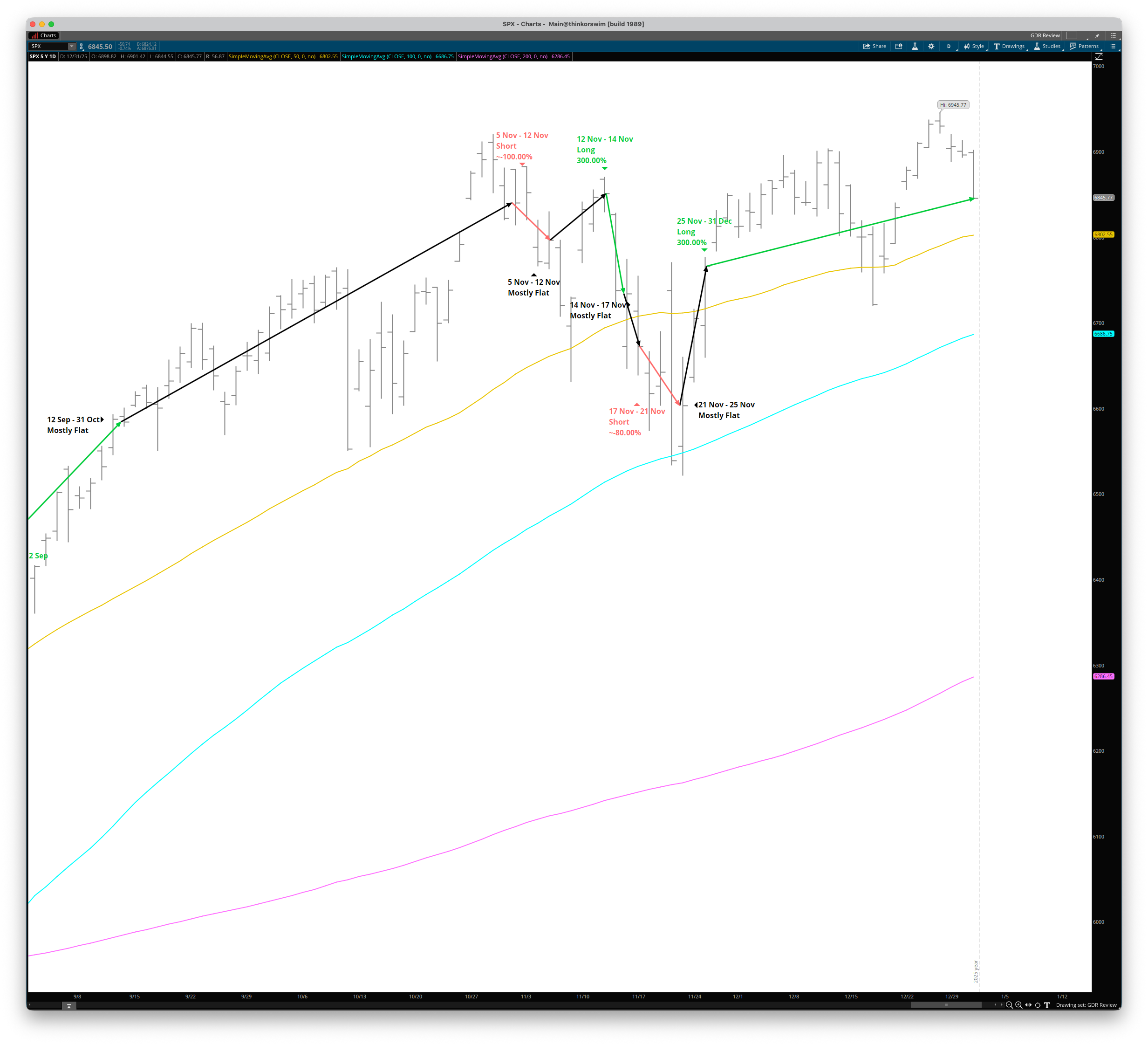Click the price level alert icon
1148x1045 pixels.
click(899, 46)
